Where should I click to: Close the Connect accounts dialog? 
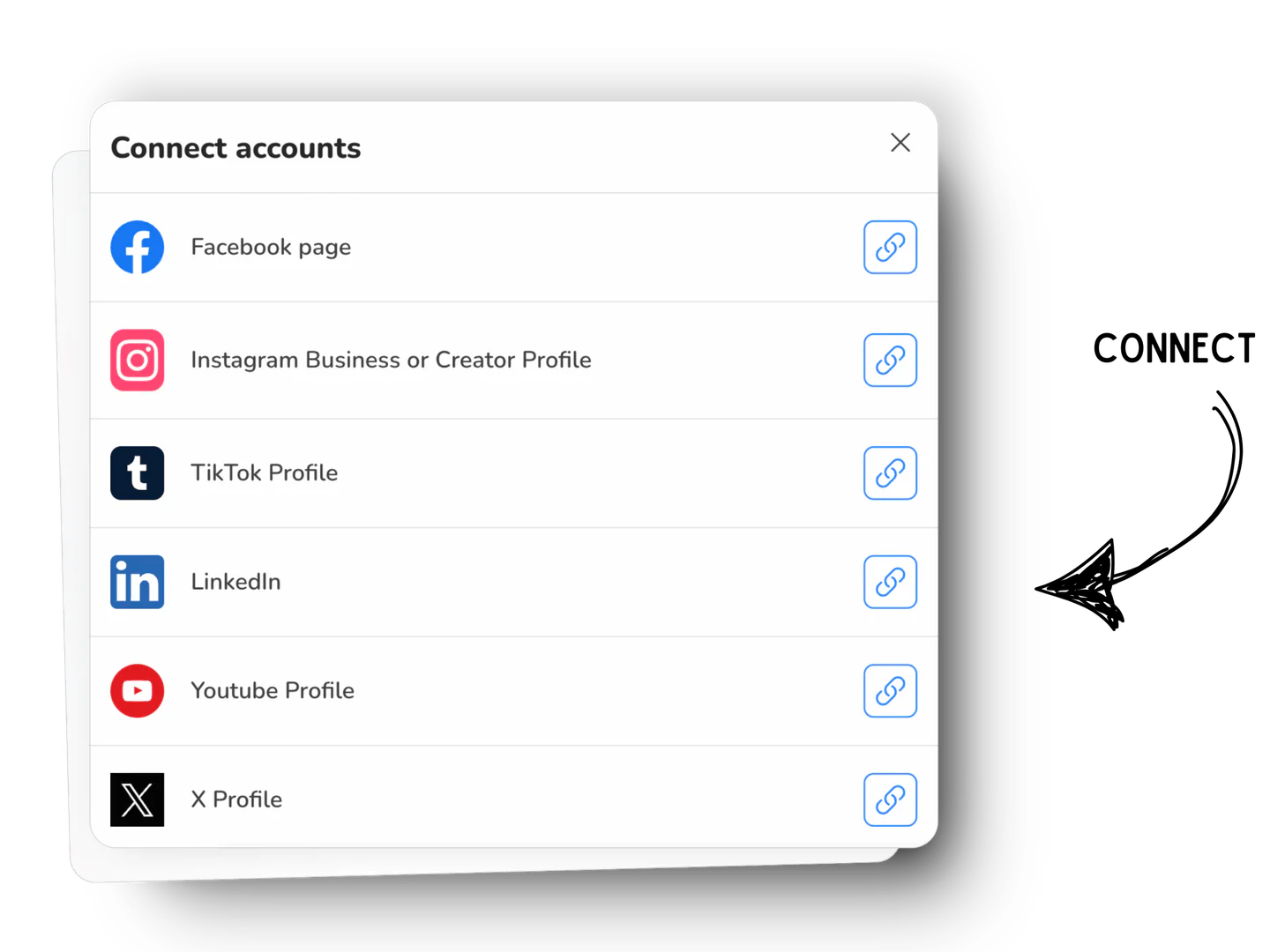coord(900,143)
